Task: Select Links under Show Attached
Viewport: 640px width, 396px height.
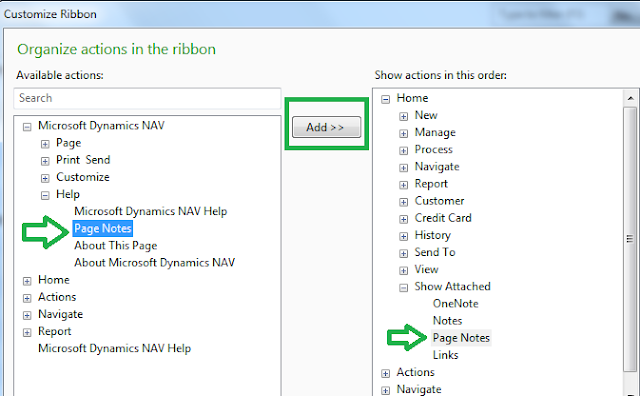Action: click(x=445, y=355)
